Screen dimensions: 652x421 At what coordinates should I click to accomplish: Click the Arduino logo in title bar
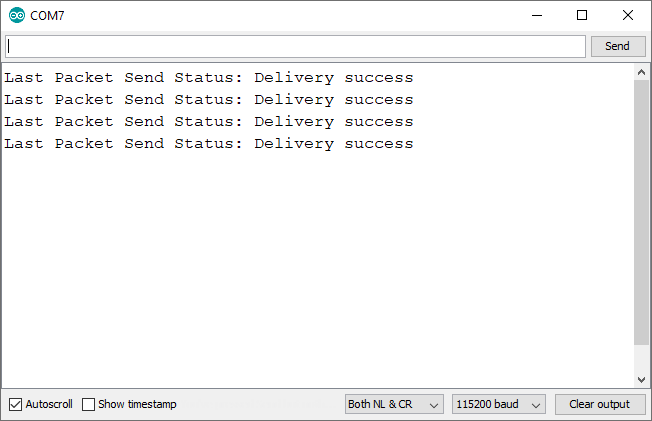(17, 15)
